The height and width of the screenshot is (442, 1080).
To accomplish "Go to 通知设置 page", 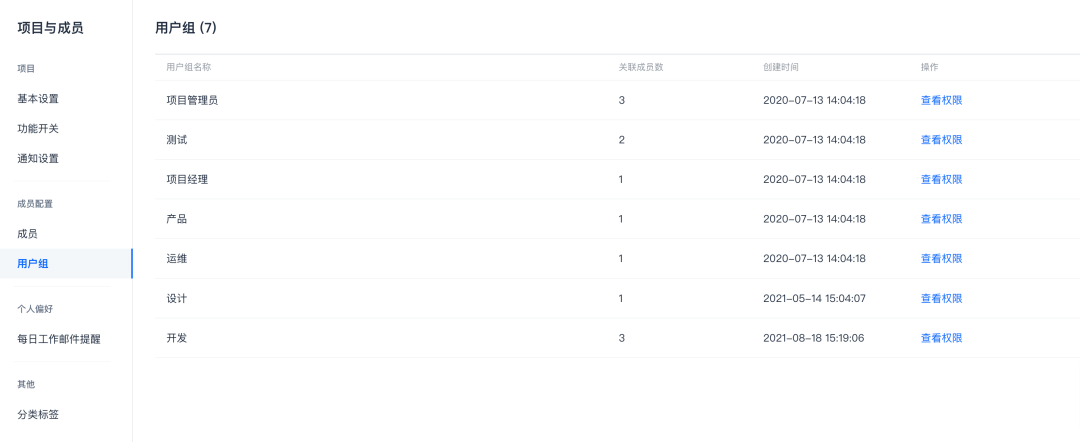I will [38, 159].
